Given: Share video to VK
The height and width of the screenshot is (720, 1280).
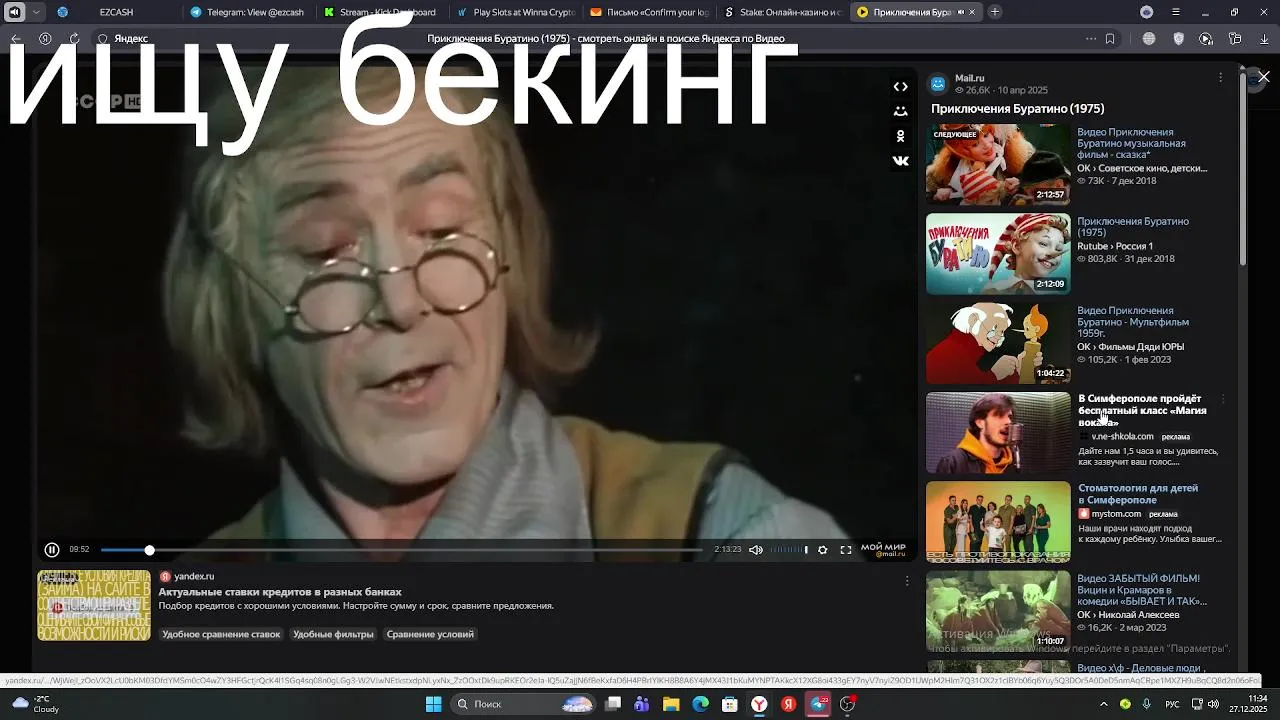Looking at the screenshot, I should point(901,160).
